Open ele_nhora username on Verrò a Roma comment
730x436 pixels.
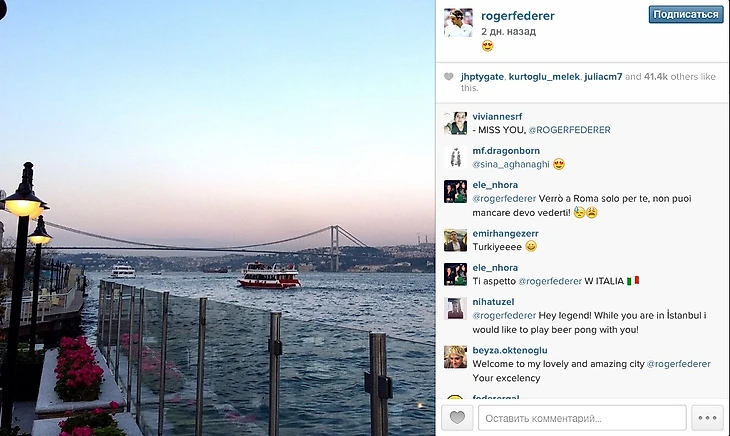[x=495, y=185]
